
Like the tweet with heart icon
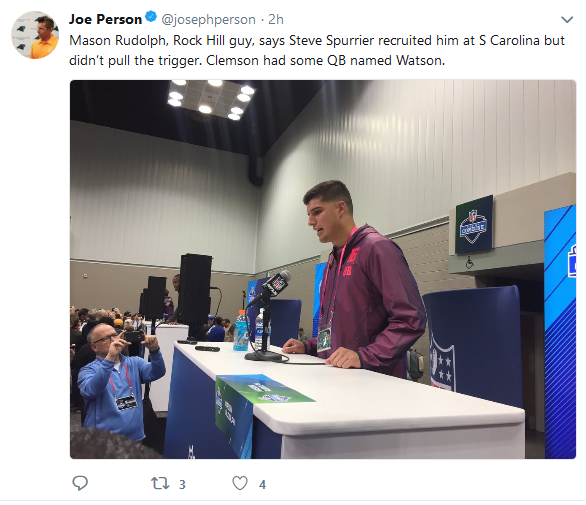240,483
